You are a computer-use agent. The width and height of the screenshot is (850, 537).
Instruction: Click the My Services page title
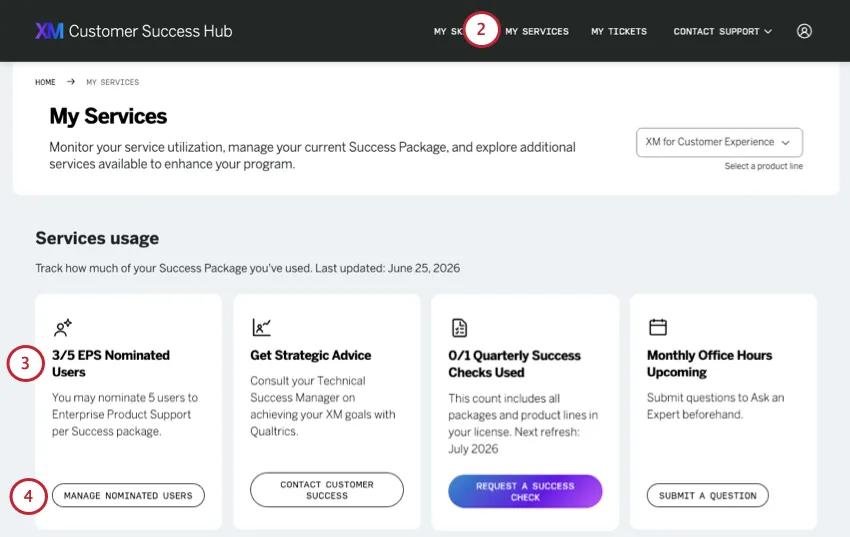108,117
